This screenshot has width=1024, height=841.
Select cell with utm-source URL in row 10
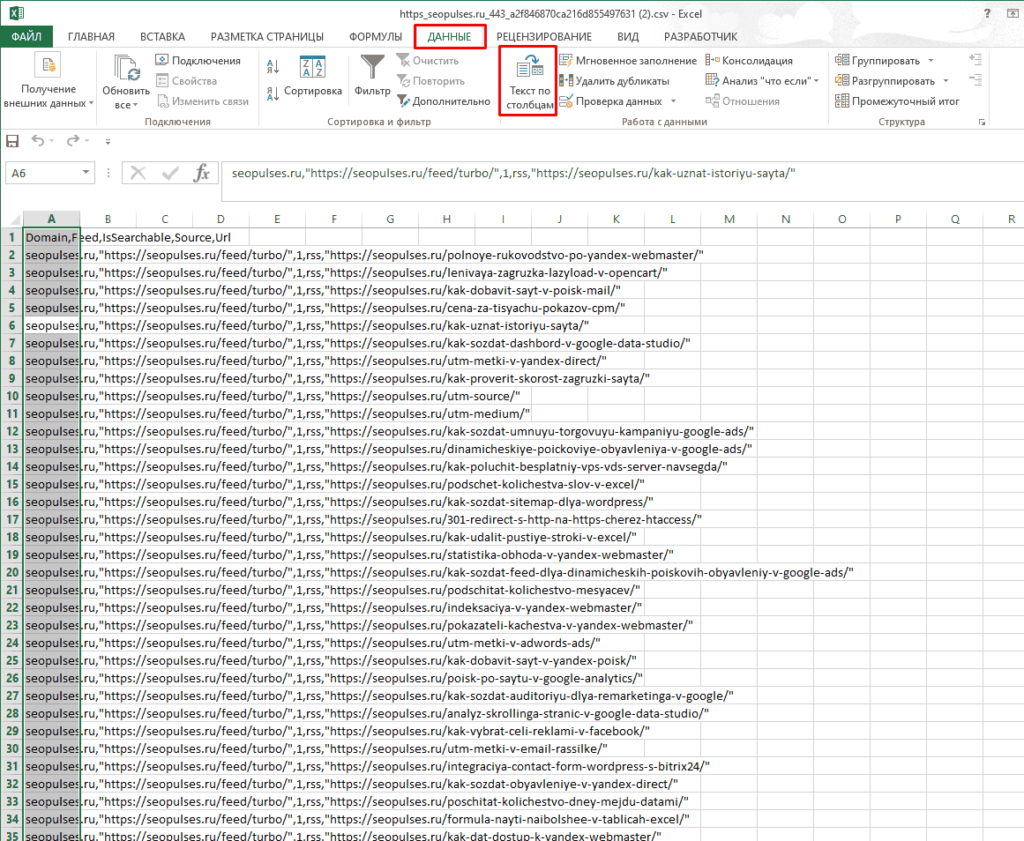click(x=52, y=396)
